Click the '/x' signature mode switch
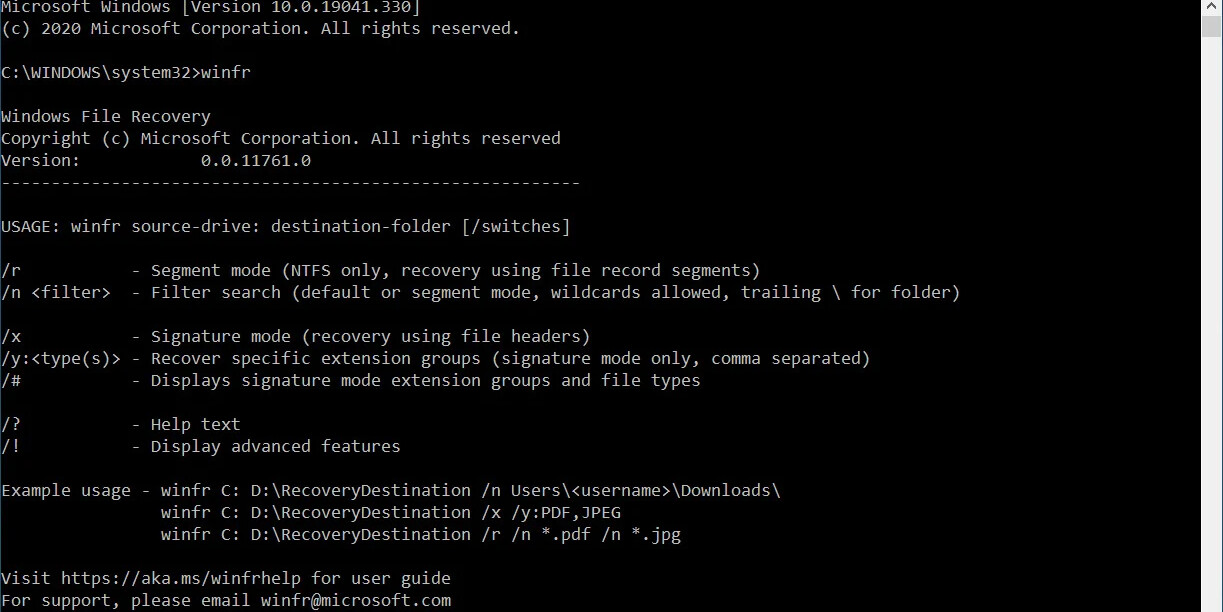Viewport: 1223px width, 612px height. (11, 336)
